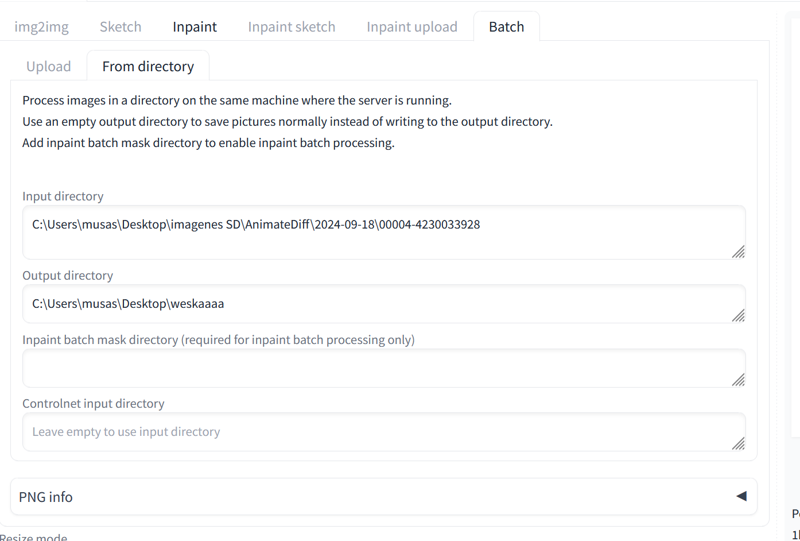Click the Controlnet input directory field

(384, 432)
